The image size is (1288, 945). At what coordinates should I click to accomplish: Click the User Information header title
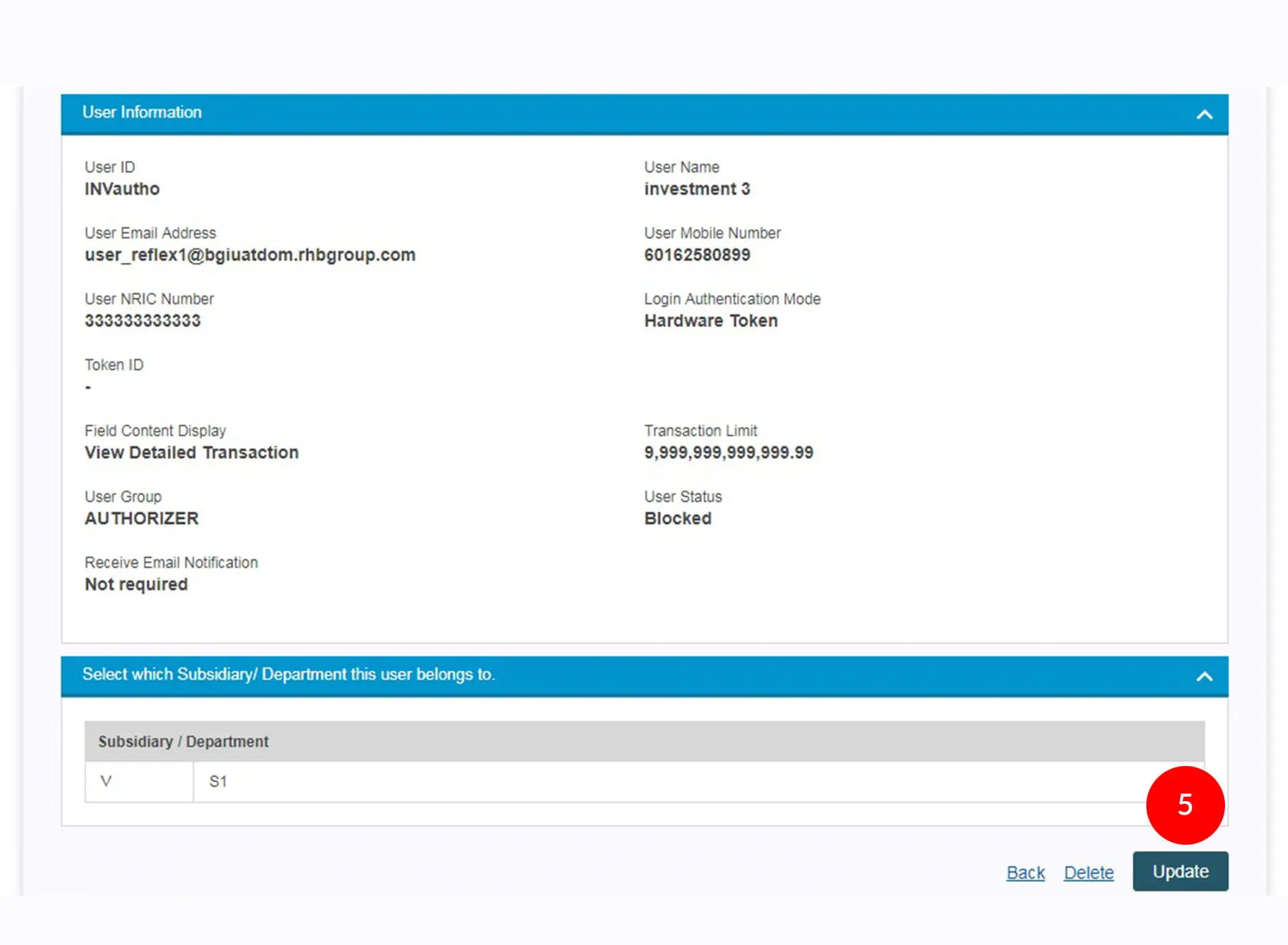tap(142, 112)
